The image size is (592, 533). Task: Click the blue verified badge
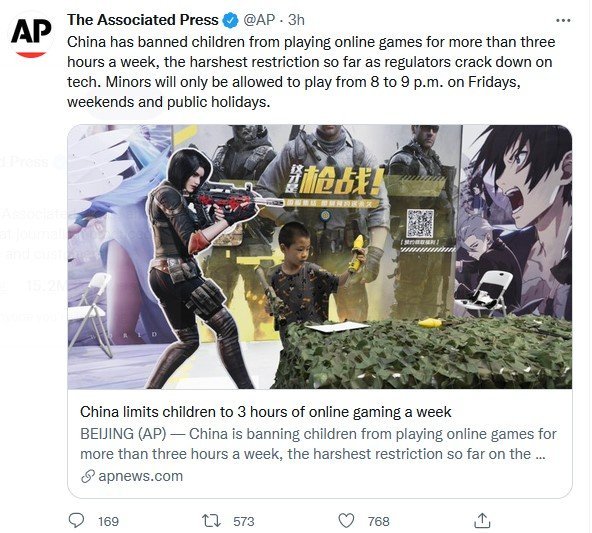230,20
